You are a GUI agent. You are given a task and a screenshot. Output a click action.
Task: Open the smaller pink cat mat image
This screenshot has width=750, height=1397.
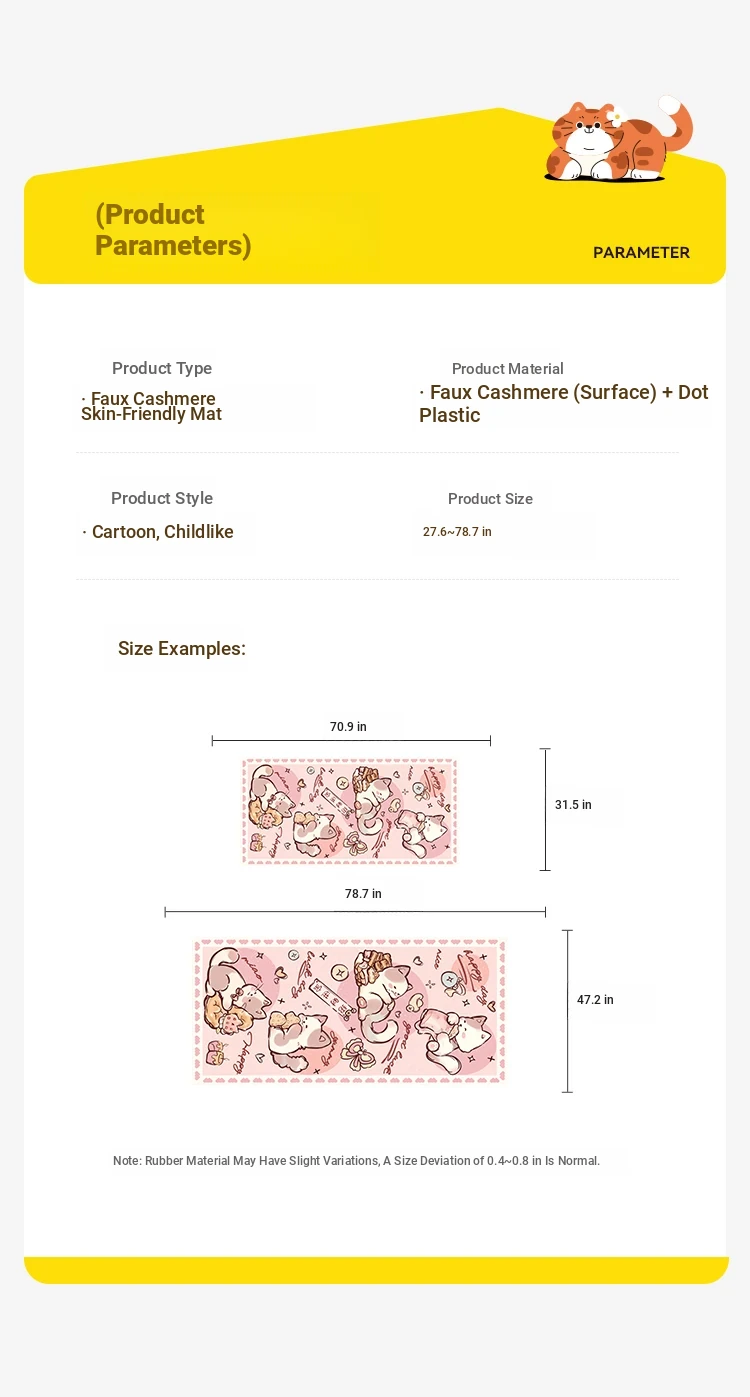pos(350,811)
